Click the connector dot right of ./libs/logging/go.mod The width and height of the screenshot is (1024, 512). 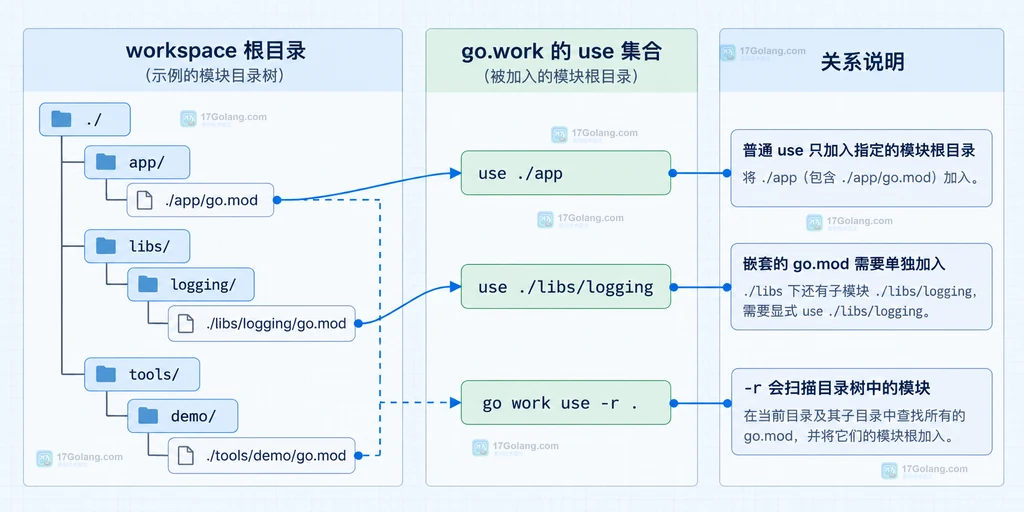click(358, 323)
